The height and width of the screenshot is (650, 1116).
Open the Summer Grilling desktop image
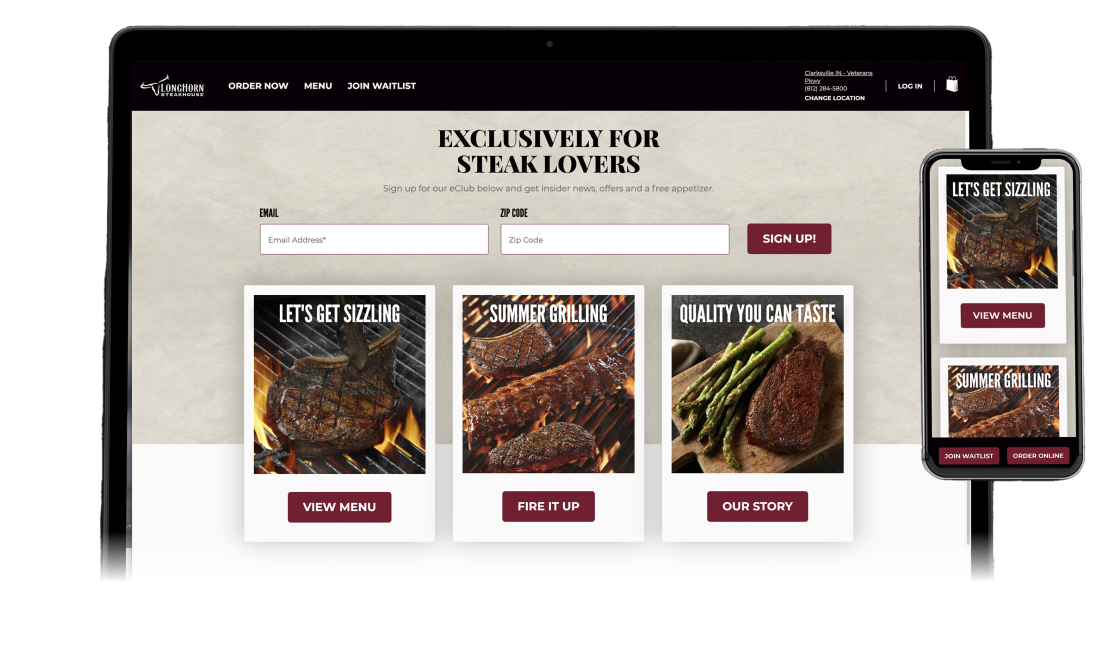coord(548,384)
